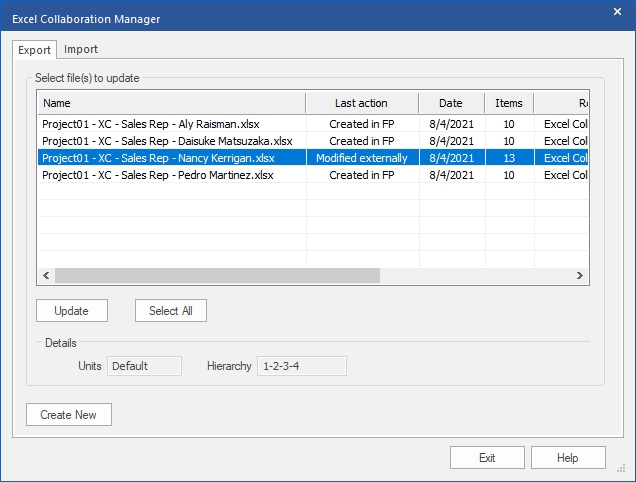Click 'Excel Col' cell in Aly Raisman row
Viewport: 636px width, 482px height.
point(562,124)
